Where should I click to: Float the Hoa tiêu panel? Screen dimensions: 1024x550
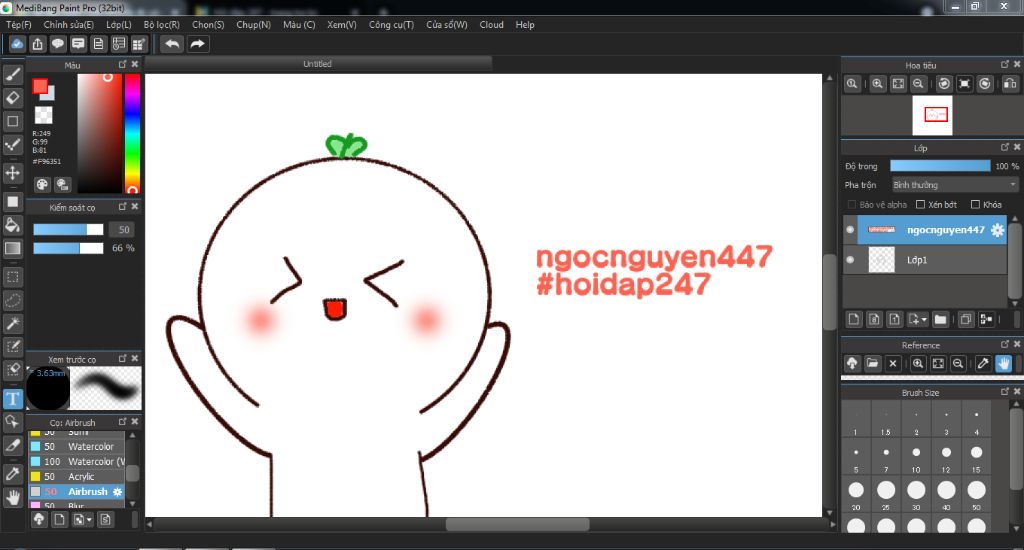(x=1004, y=64)
